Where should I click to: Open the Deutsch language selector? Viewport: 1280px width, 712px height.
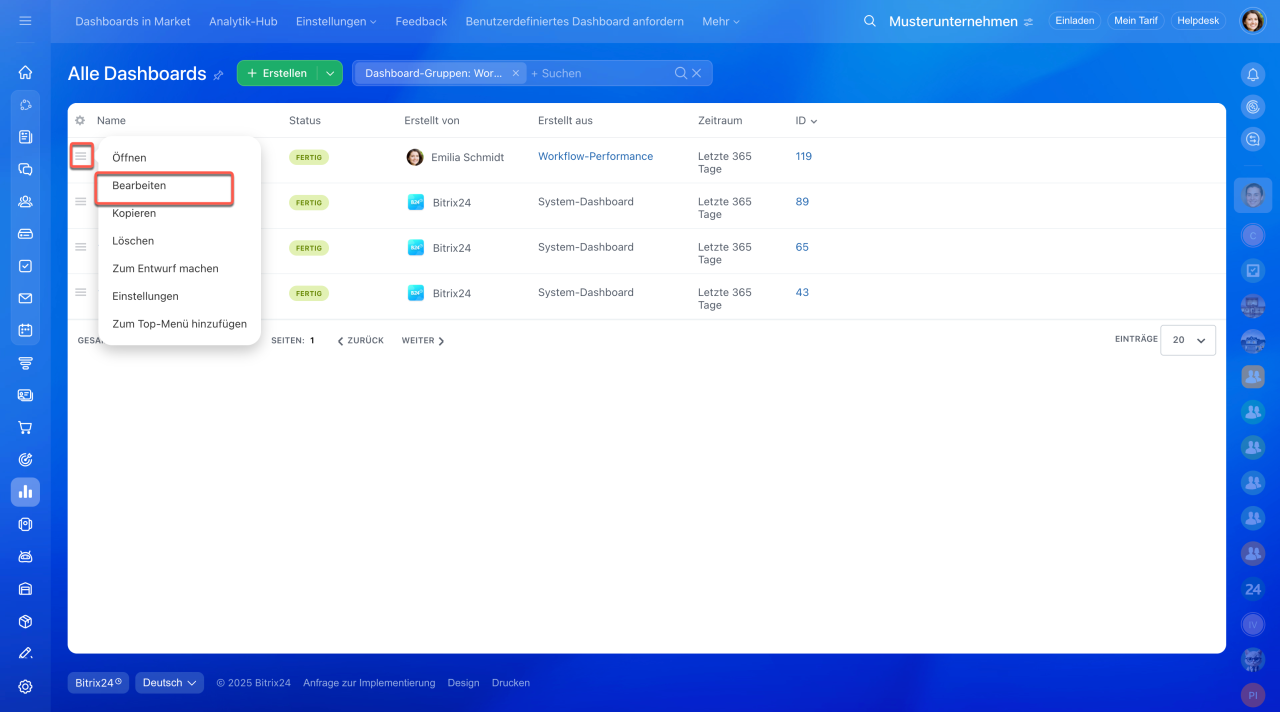point(169,683)
